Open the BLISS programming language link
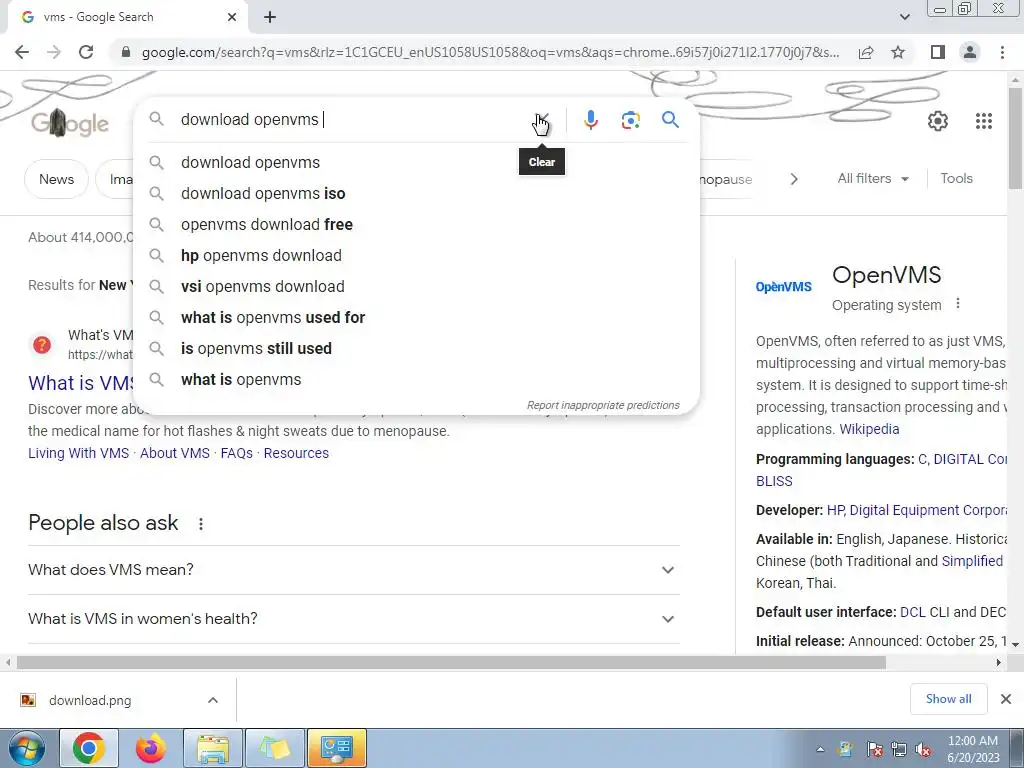Viewport: 1024px width, 768px height. pos(774,481)
